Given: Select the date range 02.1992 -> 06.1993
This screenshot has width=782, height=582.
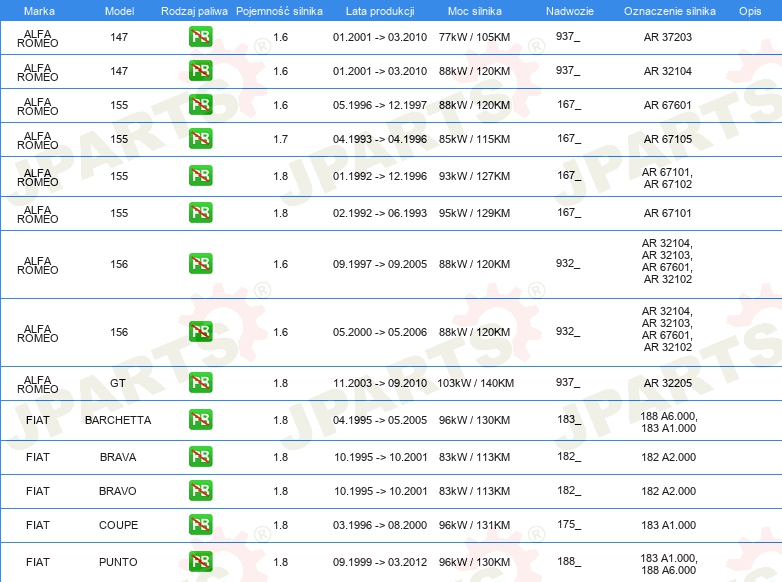Looking at the screenshot, I should tap(380, 213).
